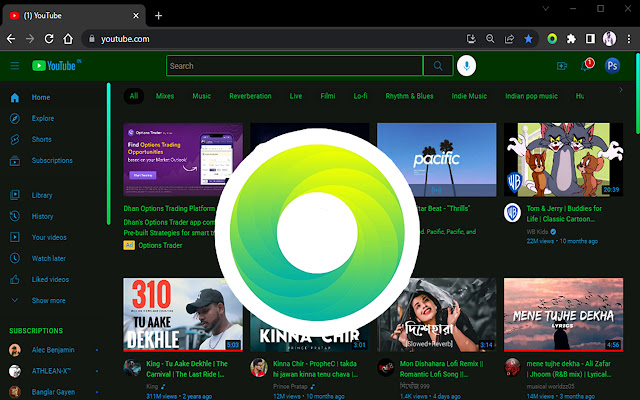
Task: Open the Chrome profile picture
Action: 609,39
